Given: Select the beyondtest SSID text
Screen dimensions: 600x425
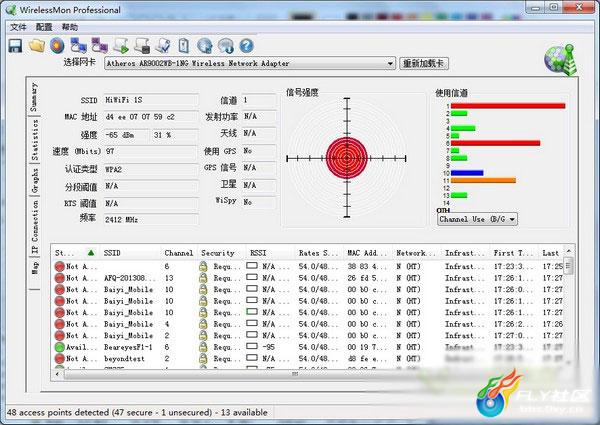Looking at the screenshot, I should (x=124, y=359).
